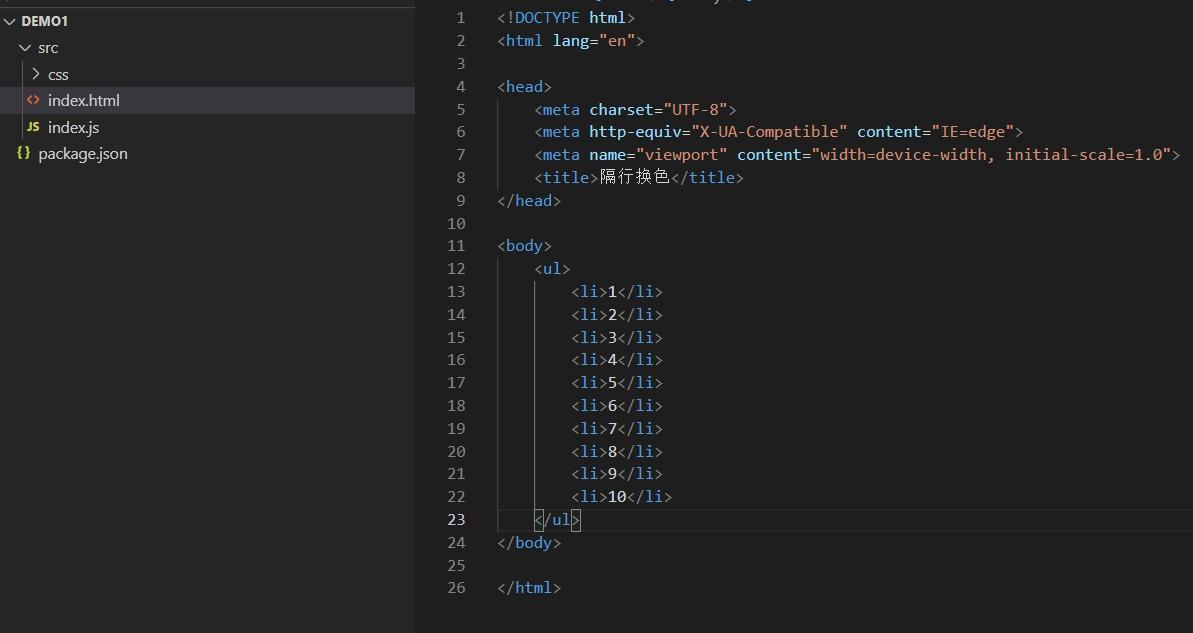Click the HTML file icon beside index.html
The image size is (1193, 633).
click(x=33, y=100)
